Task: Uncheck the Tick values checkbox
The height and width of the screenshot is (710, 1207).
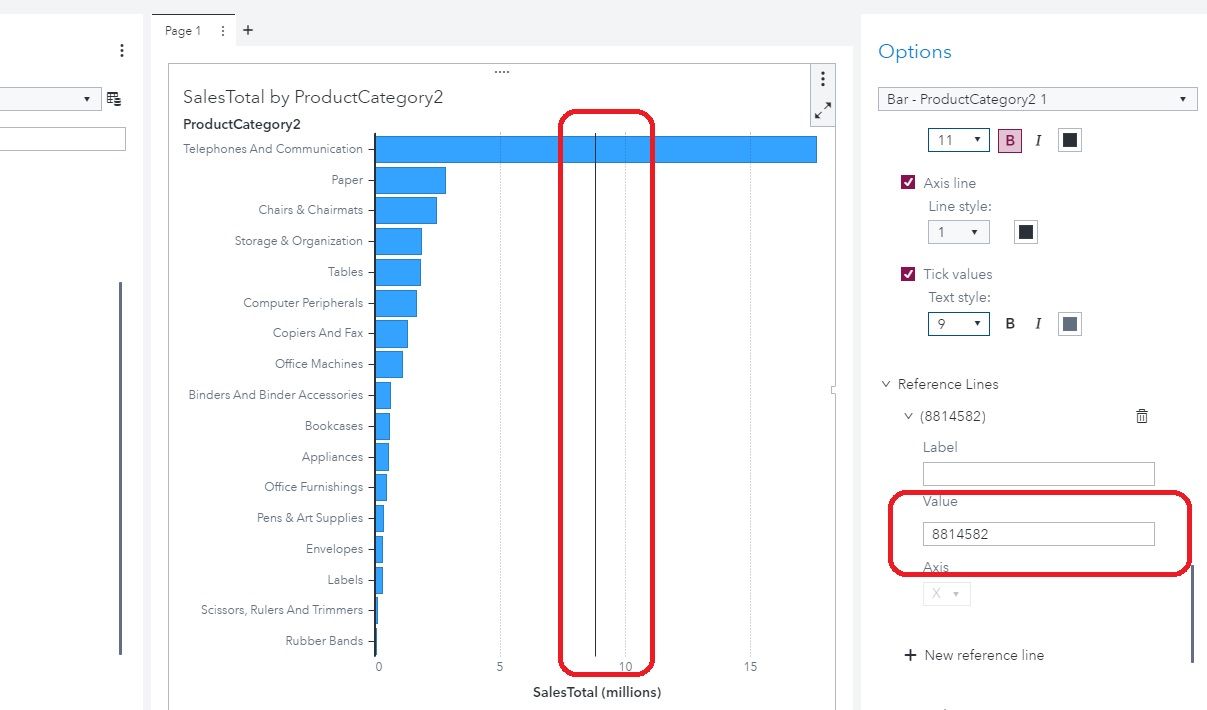Action: (x=908, y=274)
